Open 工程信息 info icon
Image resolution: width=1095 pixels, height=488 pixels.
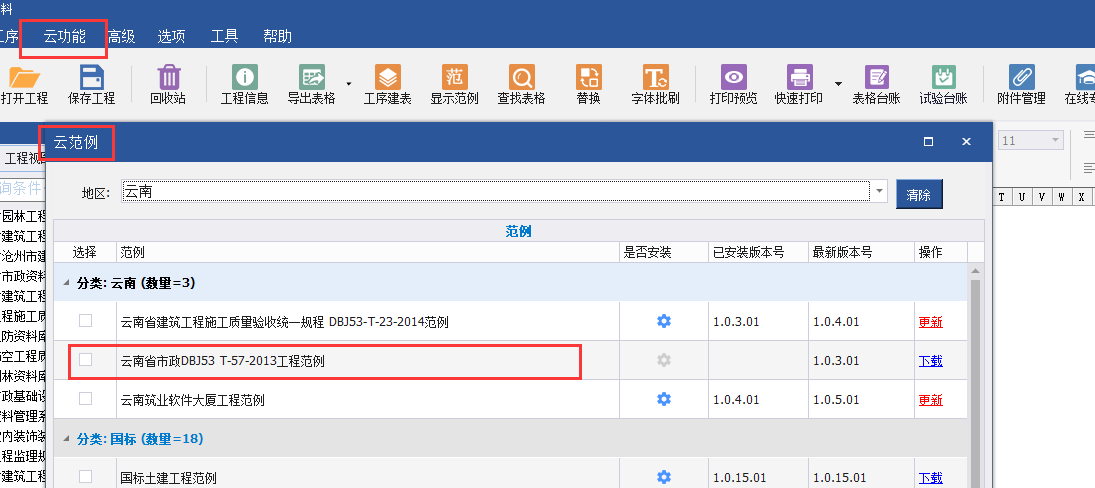[244, 77]
